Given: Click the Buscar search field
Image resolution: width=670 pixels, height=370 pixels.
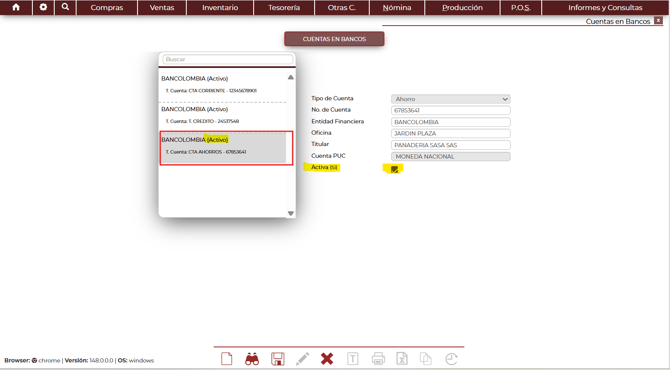Looking at the screenshot, I should (228, 59).
